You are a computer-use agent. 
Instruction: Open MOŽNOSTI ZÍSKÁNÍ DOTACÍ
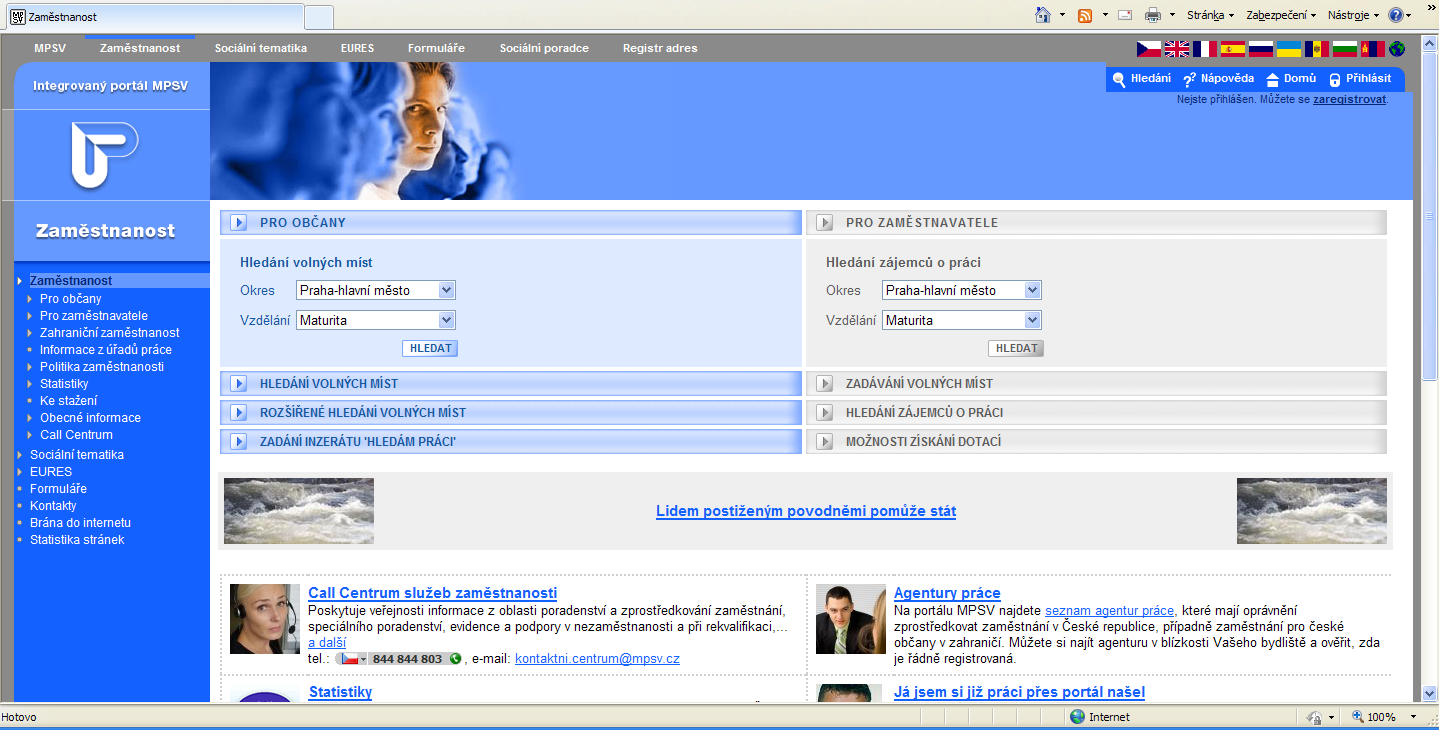(1097, 441)
